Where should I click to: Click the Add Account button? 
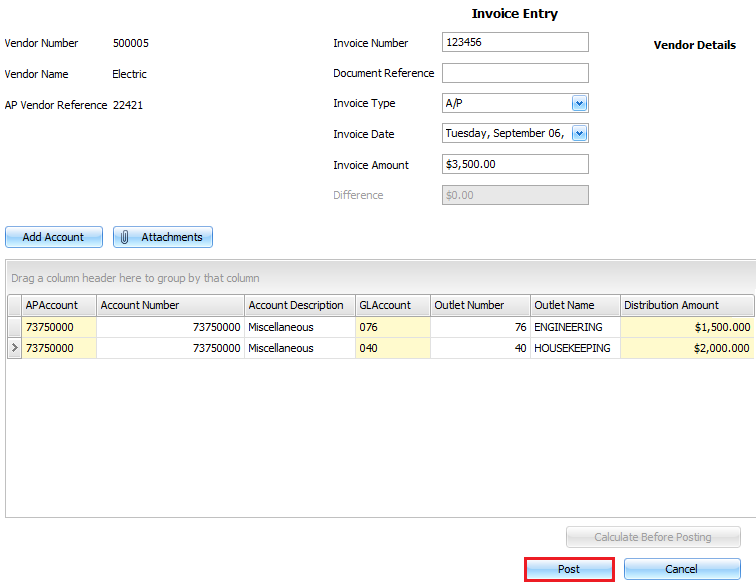54,238
